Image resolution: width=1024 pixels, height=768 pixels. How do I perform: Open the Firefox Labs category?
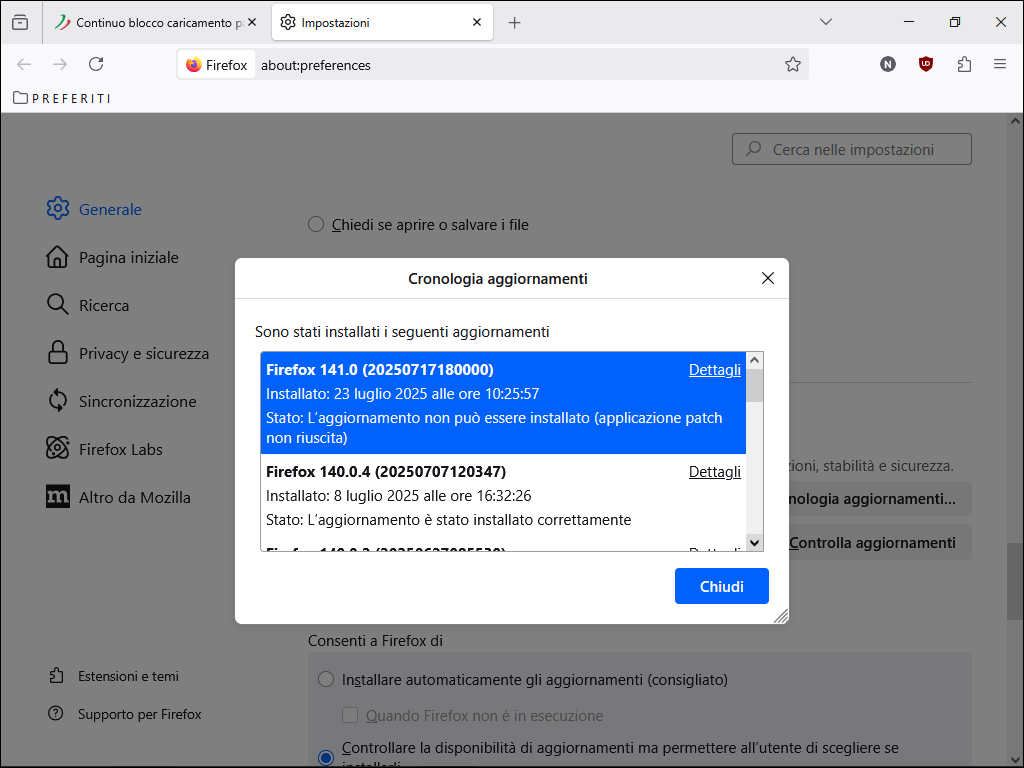pos(104,449)
